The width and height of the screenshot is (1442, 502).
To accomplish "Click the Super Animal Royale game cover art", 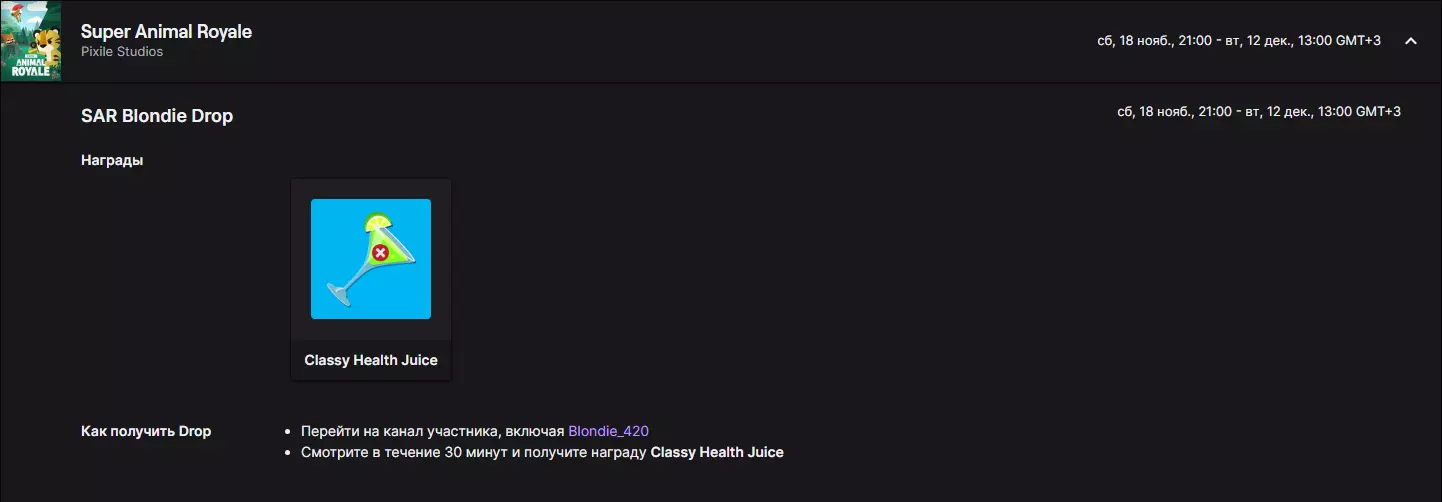I will (x=30, y=41).
